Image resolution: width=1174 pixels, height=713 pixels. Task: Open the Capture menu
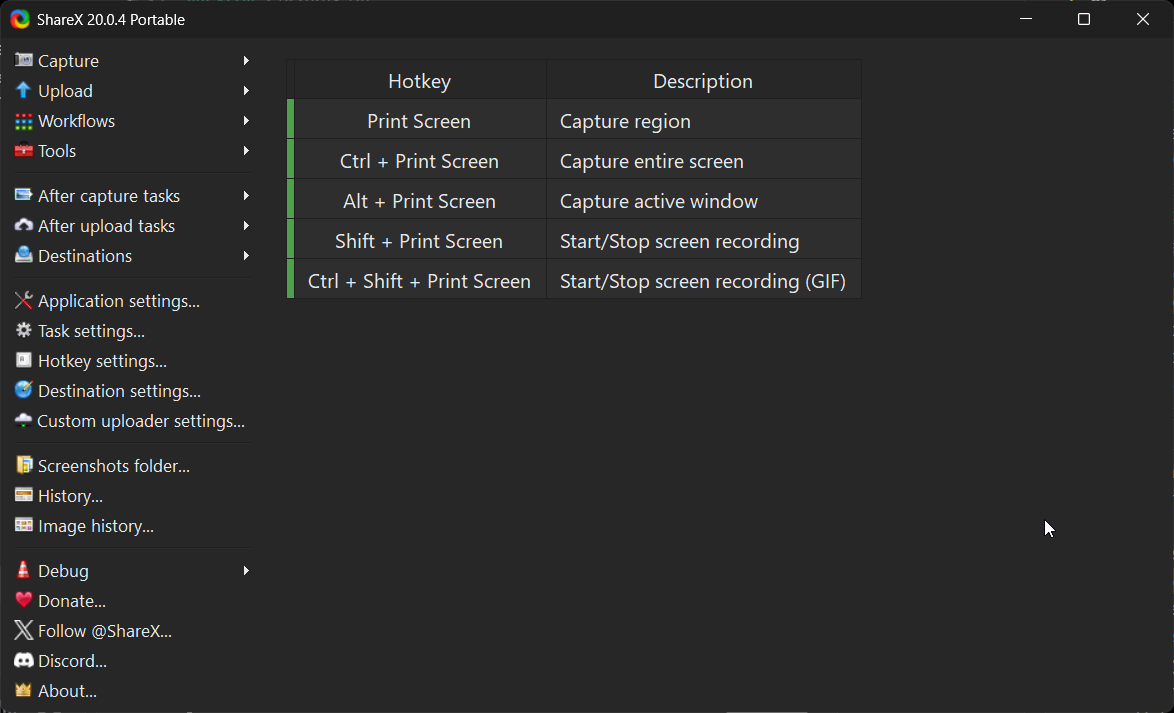(133, 61)
